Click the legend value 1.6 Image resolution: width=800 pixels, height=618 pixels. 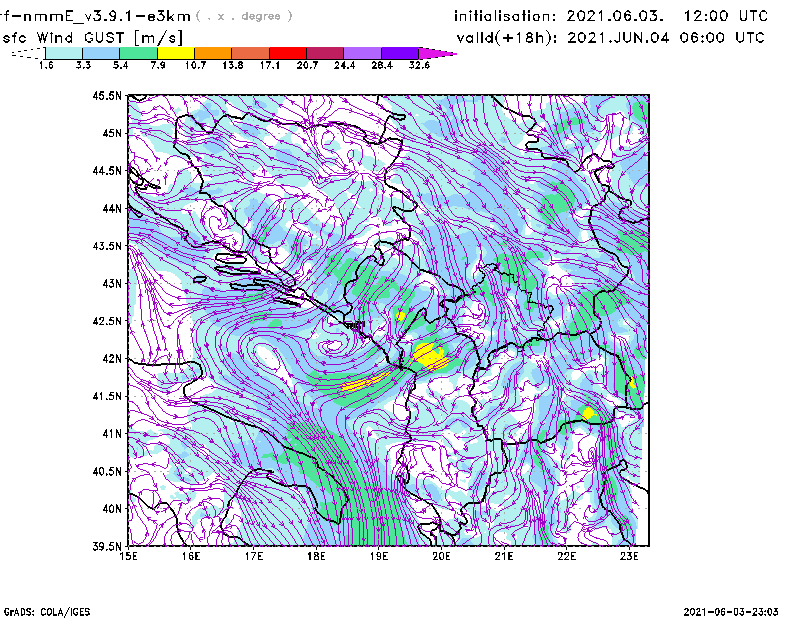point(46,65)
